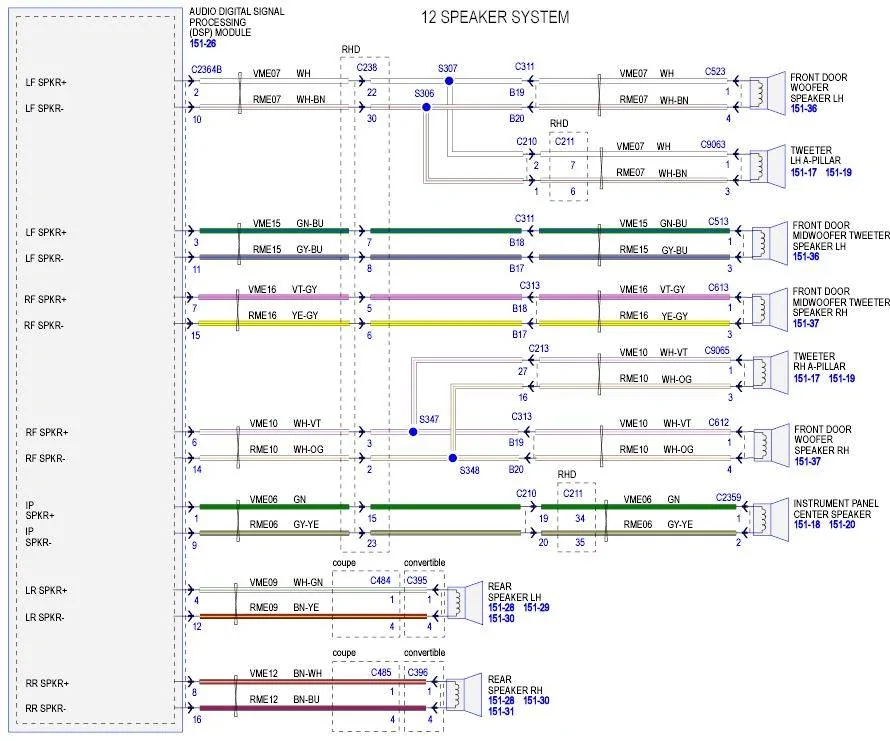This screenshot has height=741, width=890.
Task: Open 151-17 link under Tweeter LH A-Pillar
Action: [x=804, y=172]
